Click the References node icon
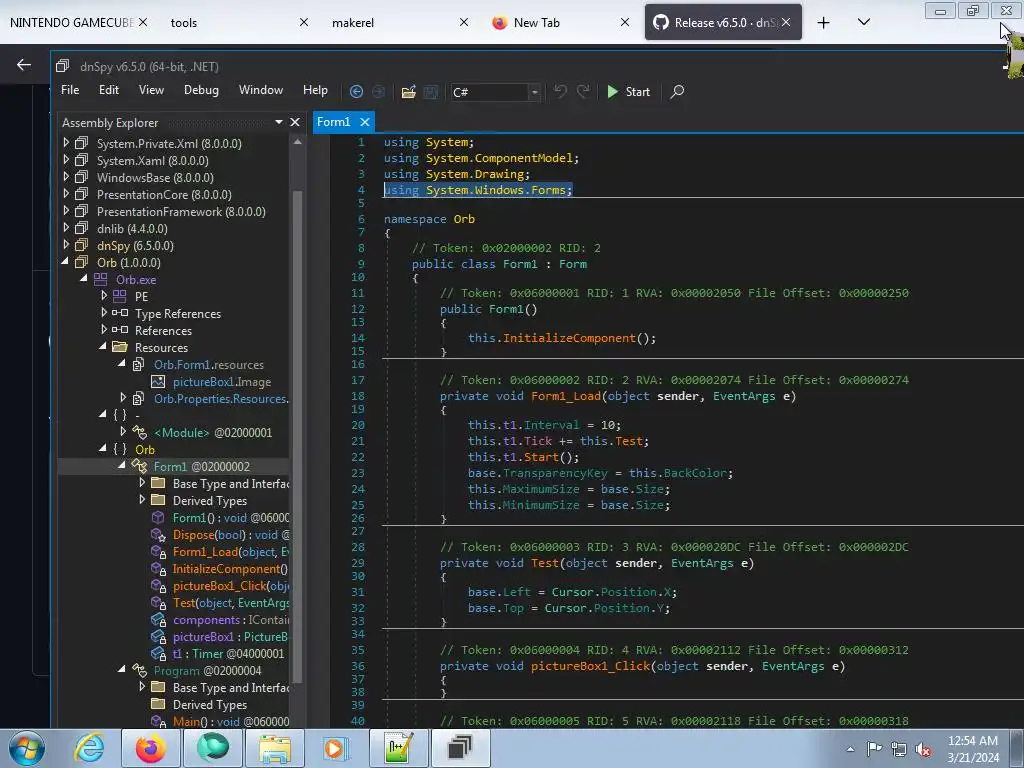 pos(120,330)
